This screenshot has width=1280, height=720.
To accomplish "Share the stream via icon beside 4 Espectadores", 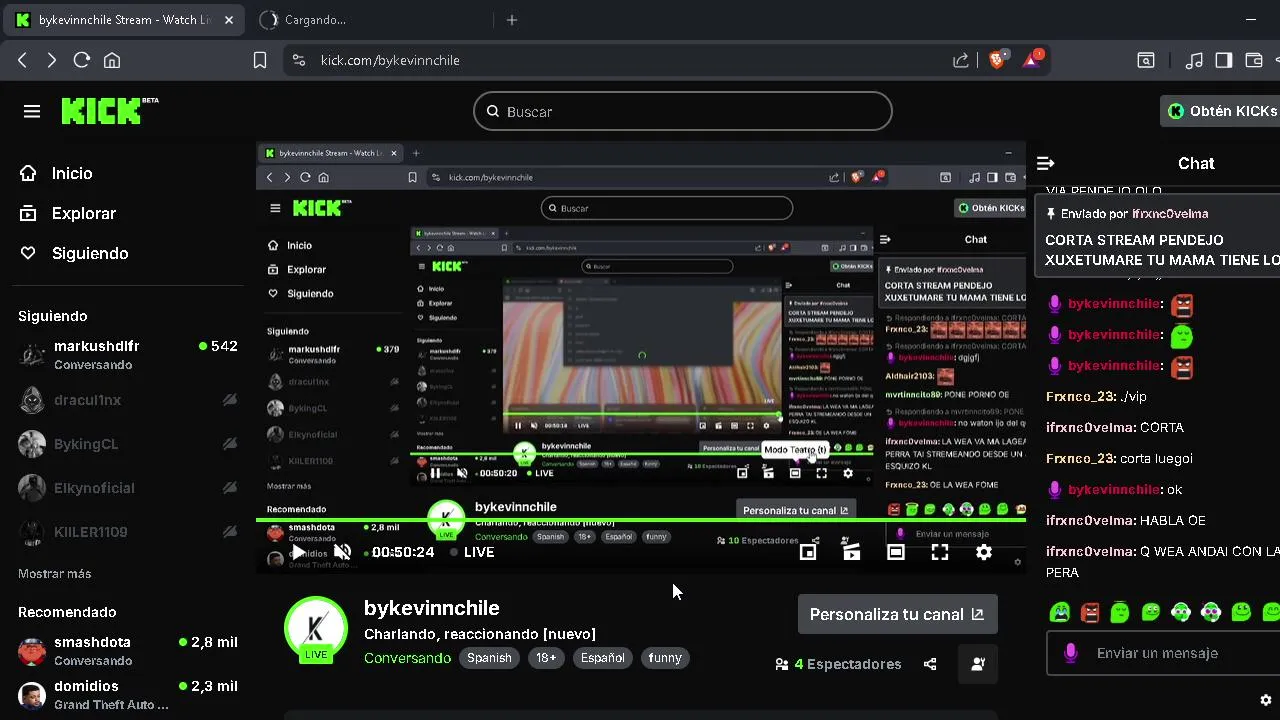I will (x=930, y=664).
